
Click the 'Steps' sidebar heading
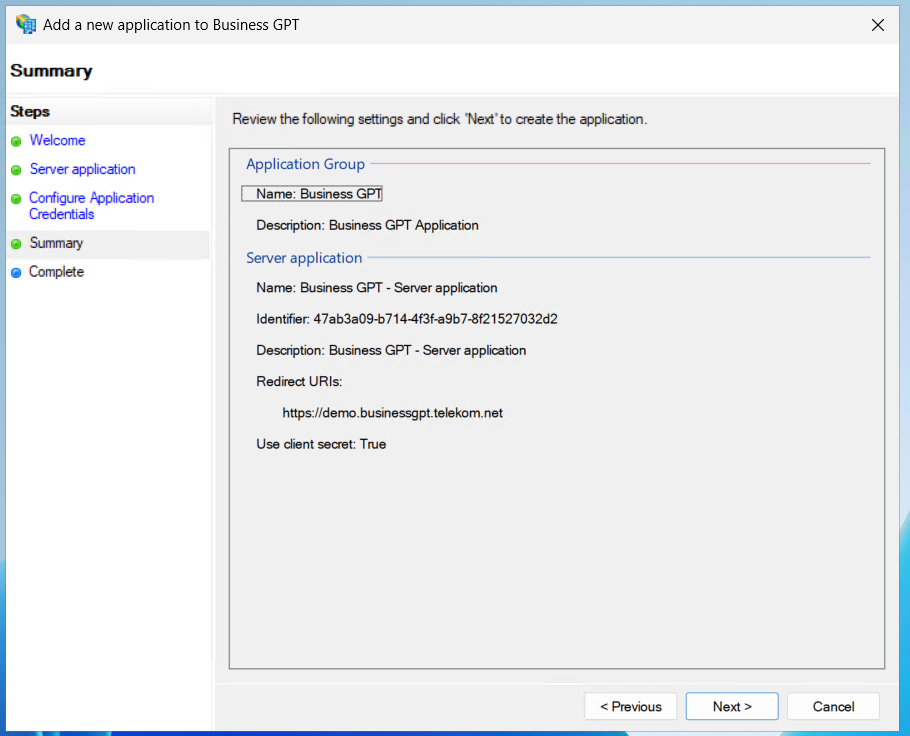pos(30,111)
